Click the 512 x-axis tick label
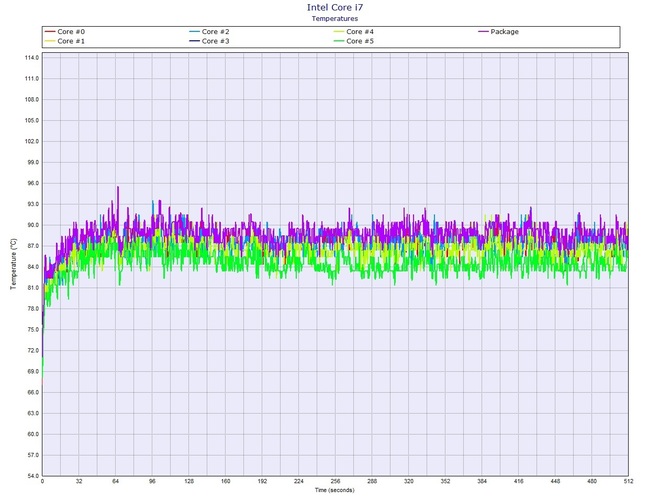Image resolution: width=670 pixels, height=502 pixels. pos(629,481)
